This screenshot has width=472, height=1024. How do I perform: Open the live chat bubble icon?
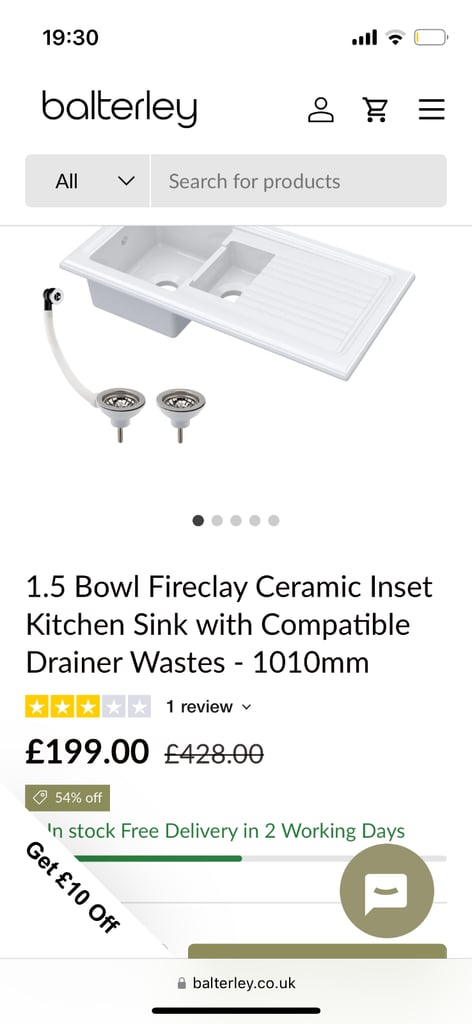(x=387, y=891)
